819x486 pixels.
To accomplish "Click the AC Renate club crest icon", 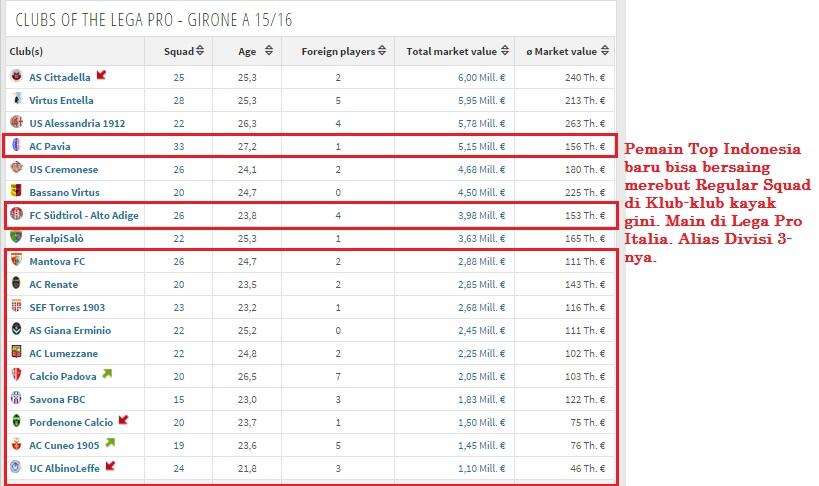I will [17, 283].
